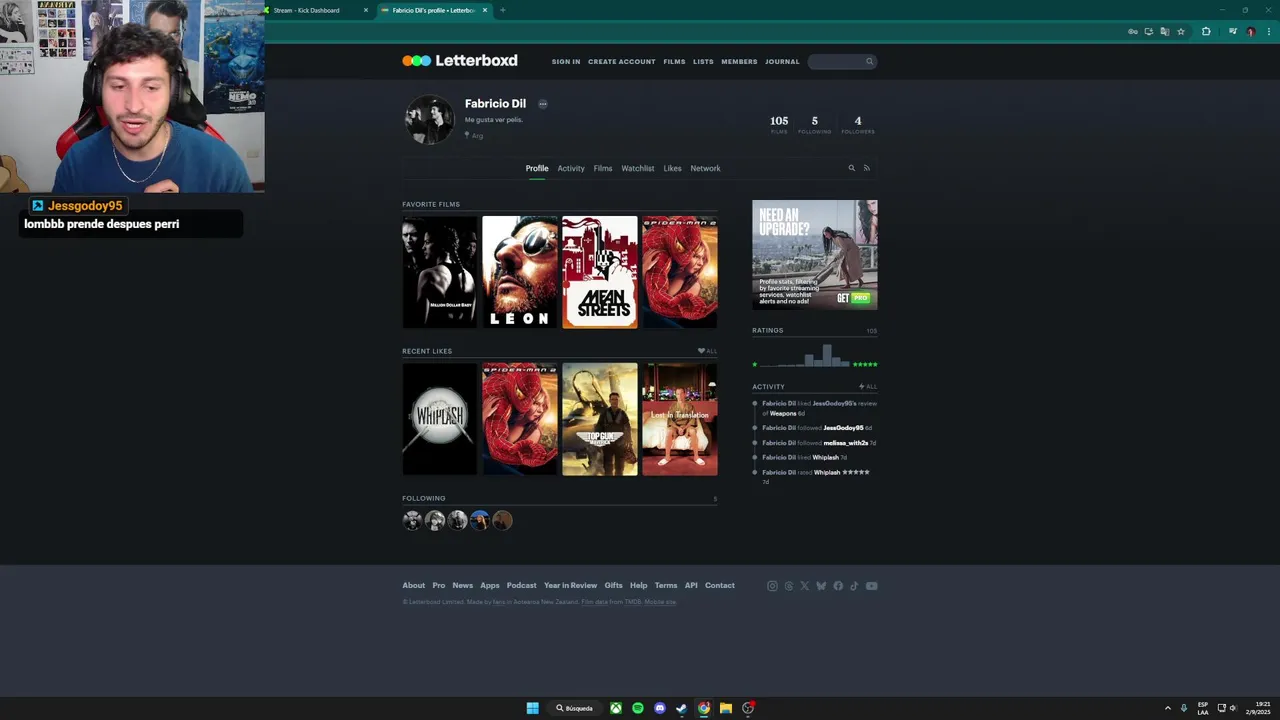1280x720 pixels.
Task: Close the Kick Dashboard browser tab
Action: [x=366, y=10]
